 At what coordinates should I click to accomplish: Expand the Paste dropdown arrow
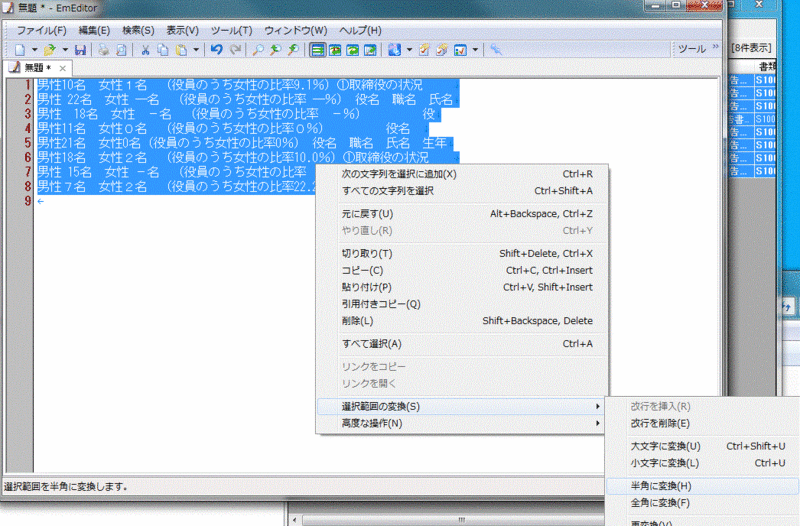pos(196,50)
